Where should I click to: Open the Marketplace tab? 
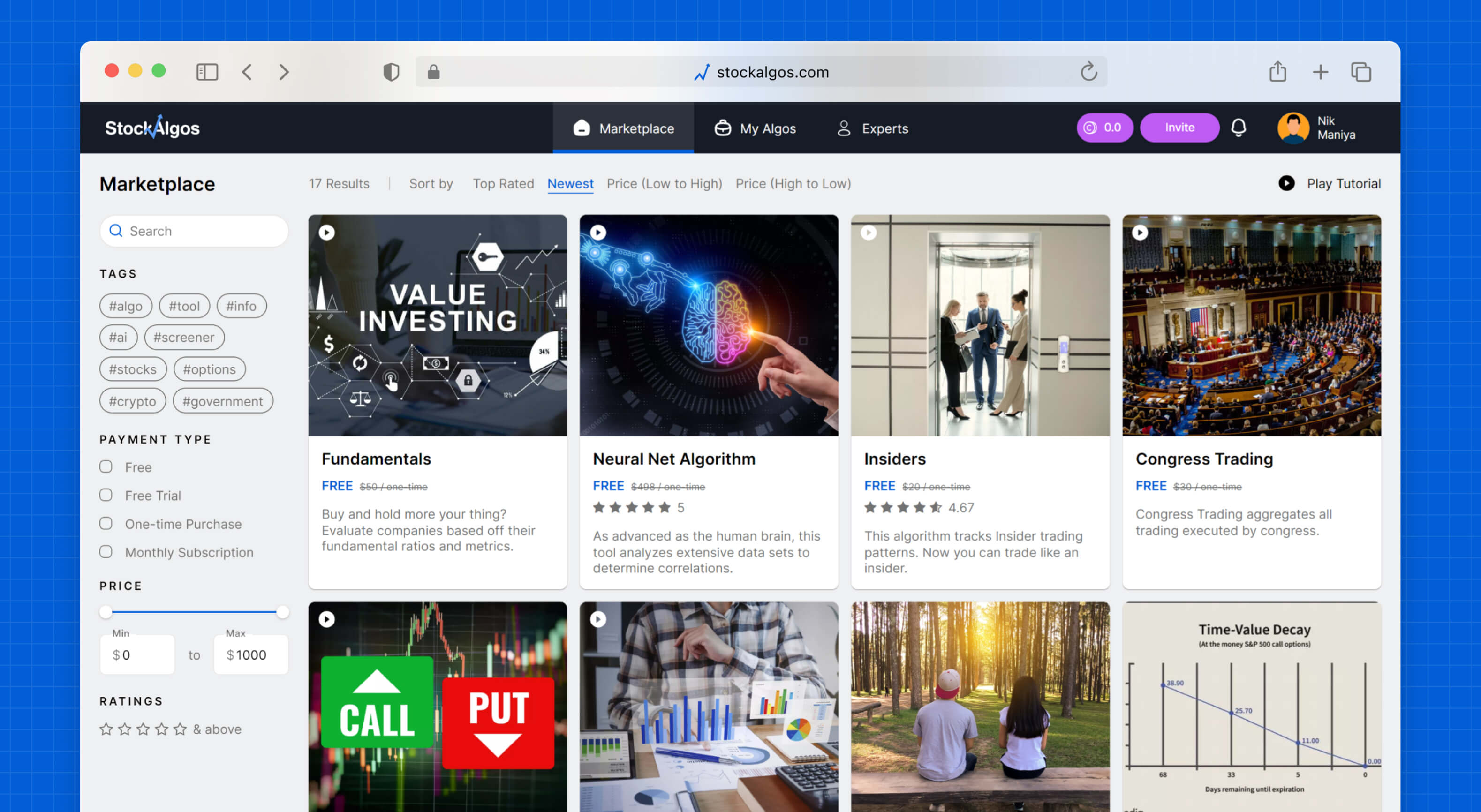point(623,128)
